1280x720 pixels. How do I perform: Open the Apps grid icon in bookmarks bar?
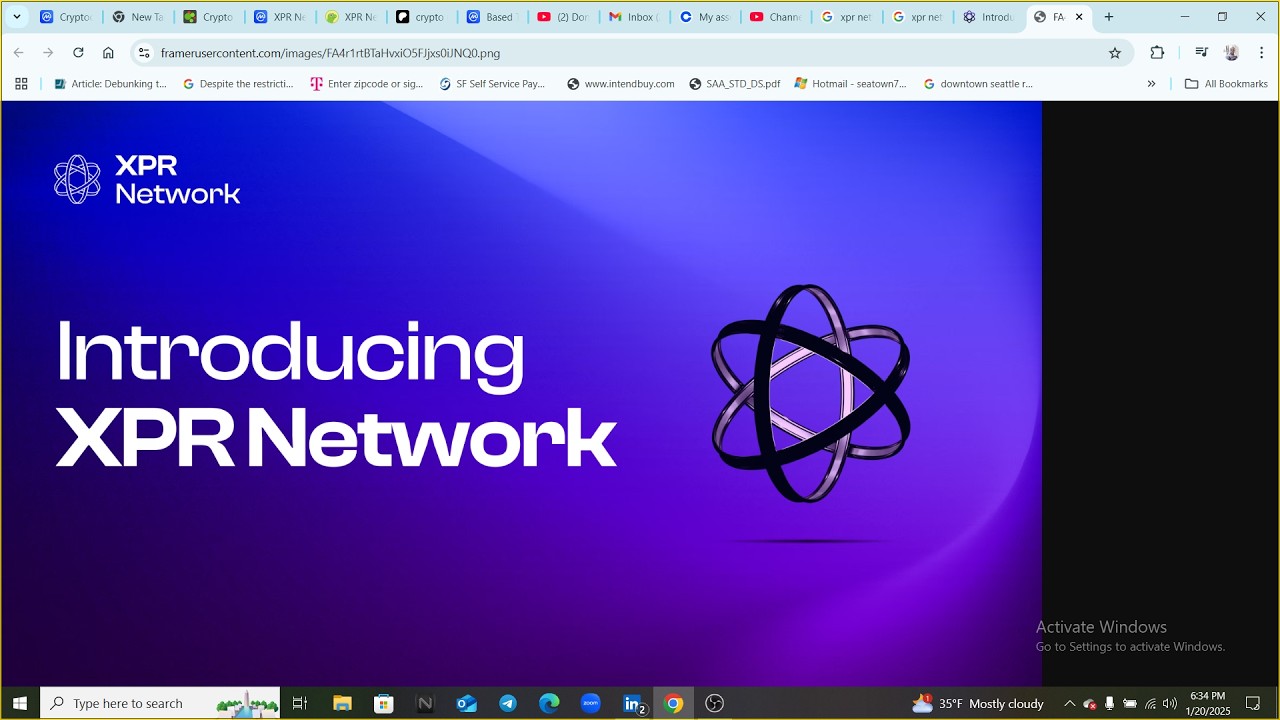point(21,84)
